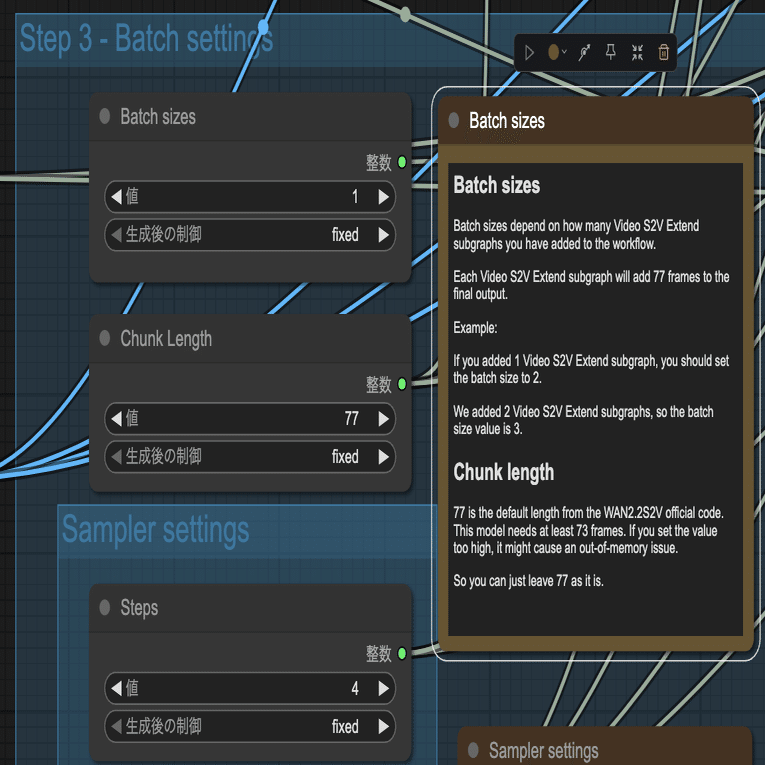The image size is (765, 765).
Task: Previous control mode in Batch sizes node
Action: tap(116, 235)
